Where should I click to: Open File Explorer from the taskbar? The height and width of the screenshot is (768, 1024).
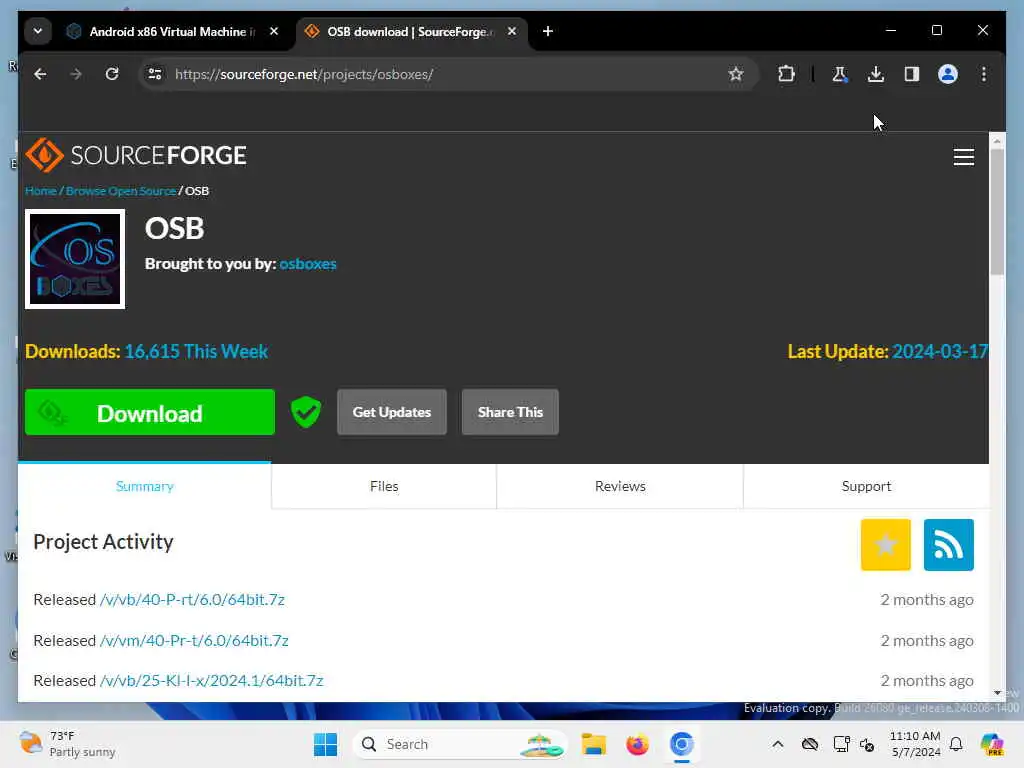594,744
